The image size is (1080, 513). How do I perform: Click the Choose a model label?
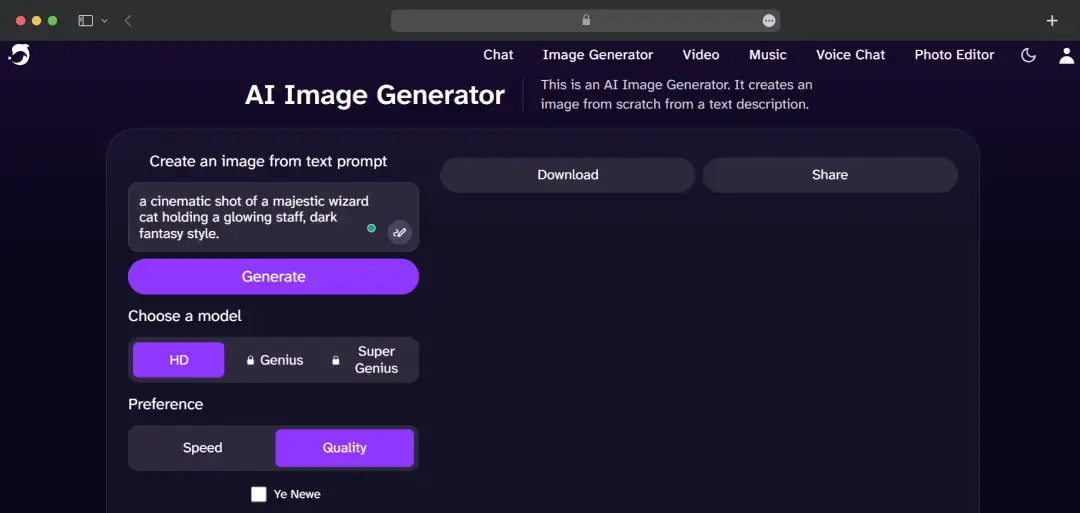coord(185,316)
